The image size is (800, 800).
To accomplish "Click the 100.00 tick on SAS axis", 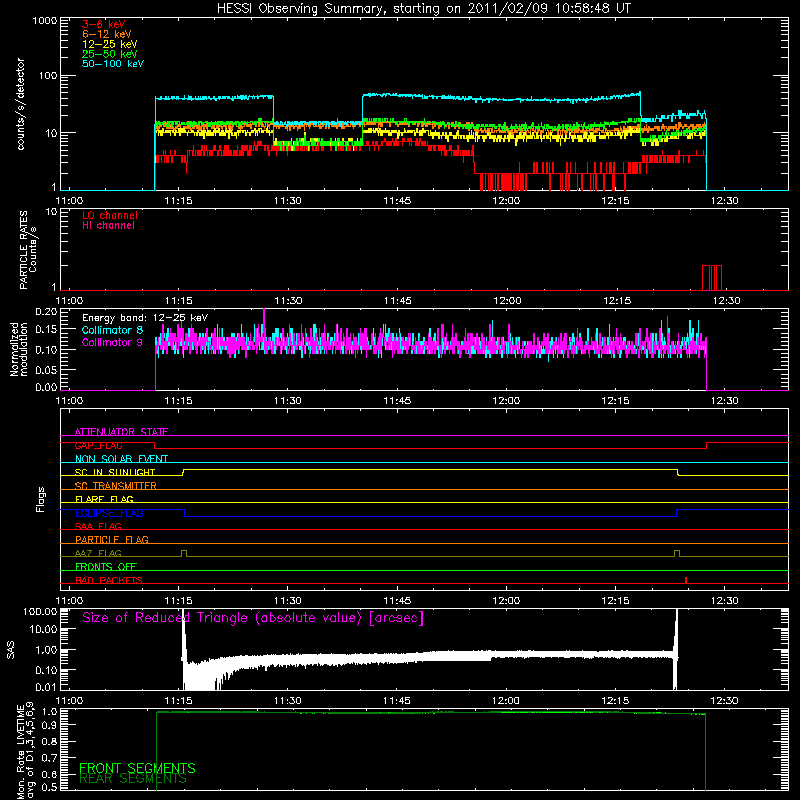I will 40,611.
